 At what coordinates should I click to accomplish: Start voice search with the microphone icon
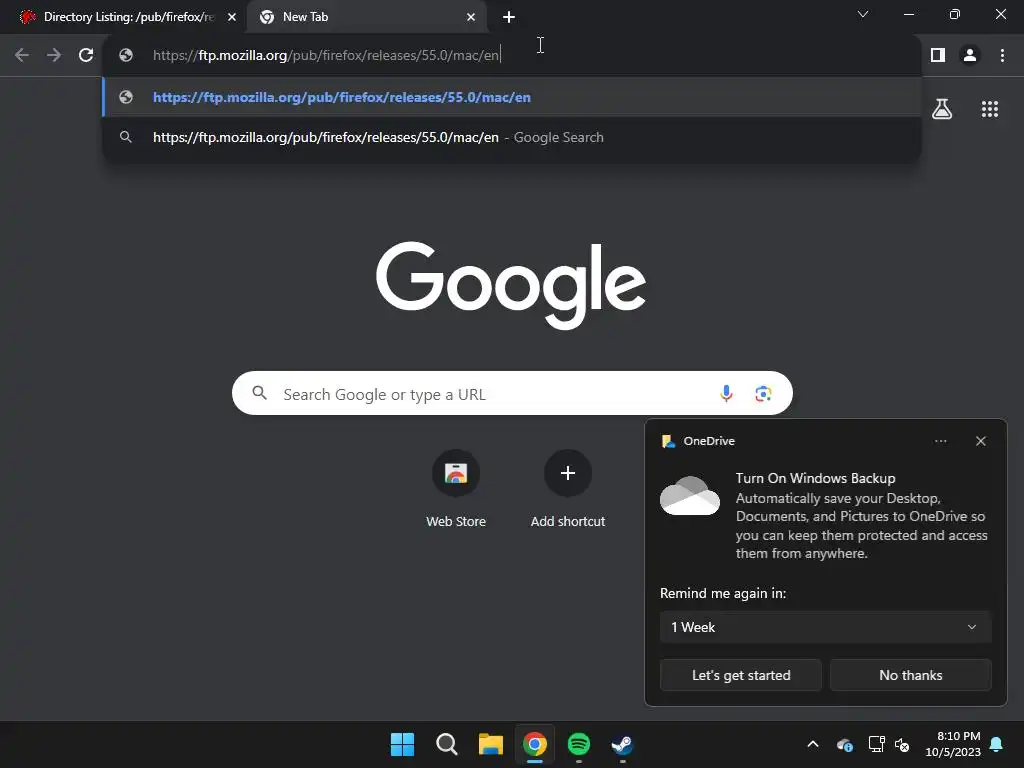726,393
